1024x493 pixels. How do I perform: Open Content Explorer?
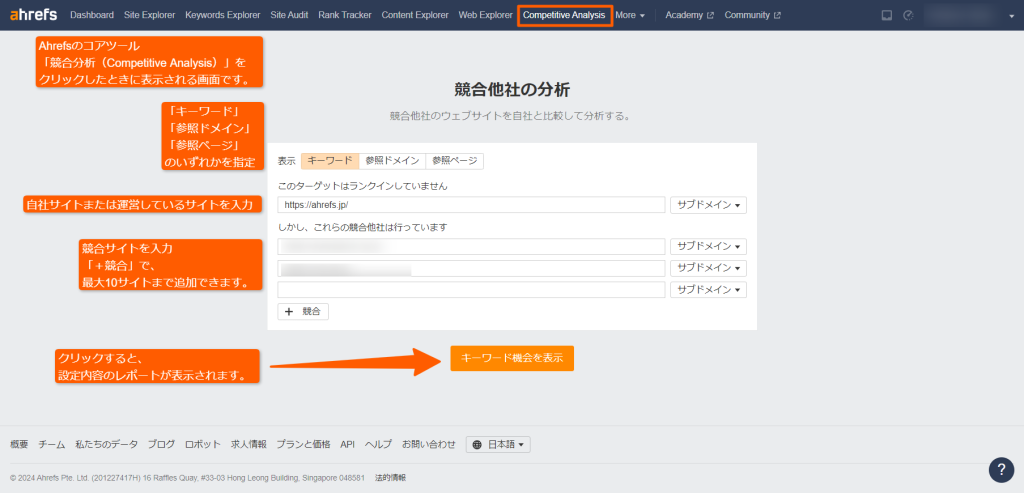[415, 15]
